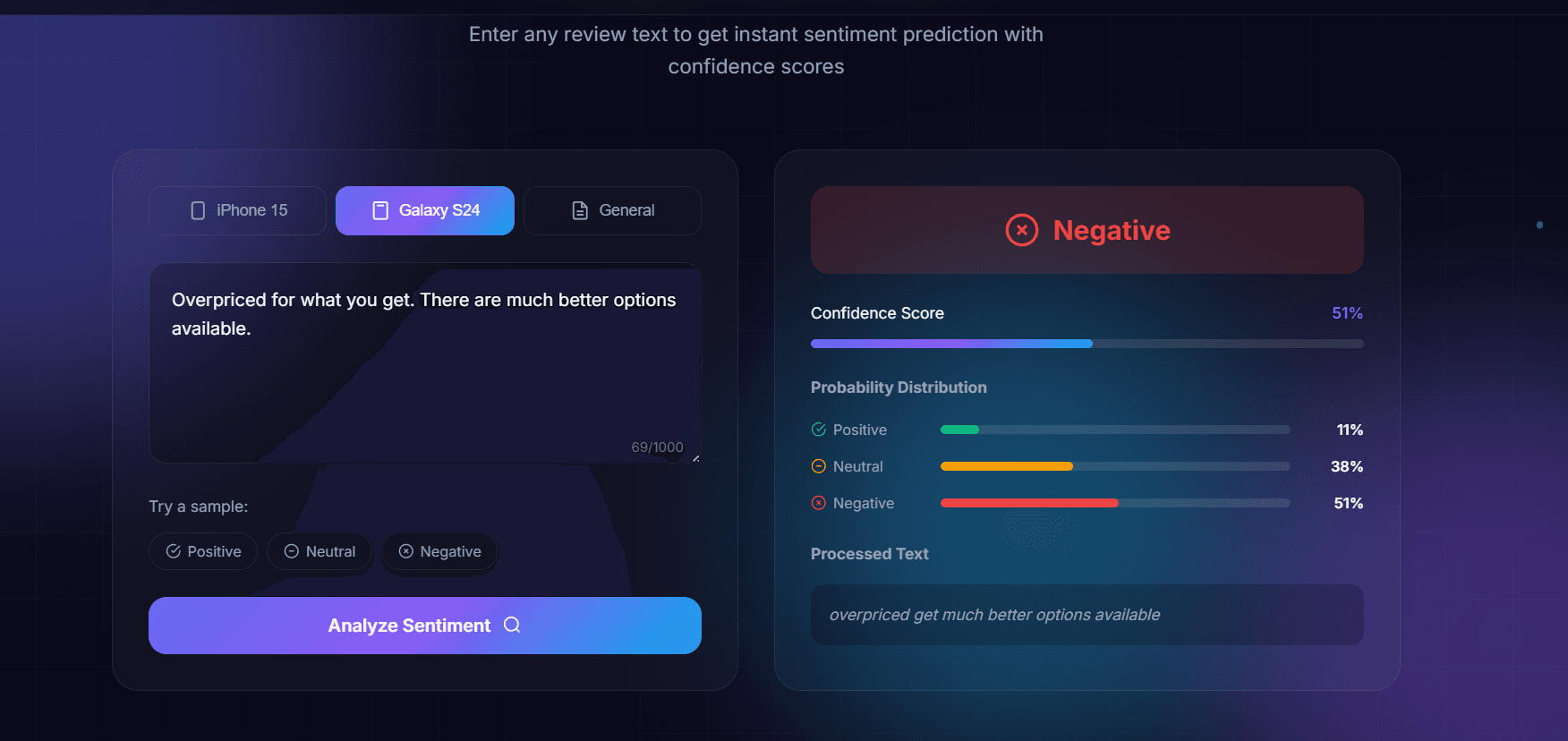
Task: Click the Negative sentiment result banner
Action: [1087, 230]
